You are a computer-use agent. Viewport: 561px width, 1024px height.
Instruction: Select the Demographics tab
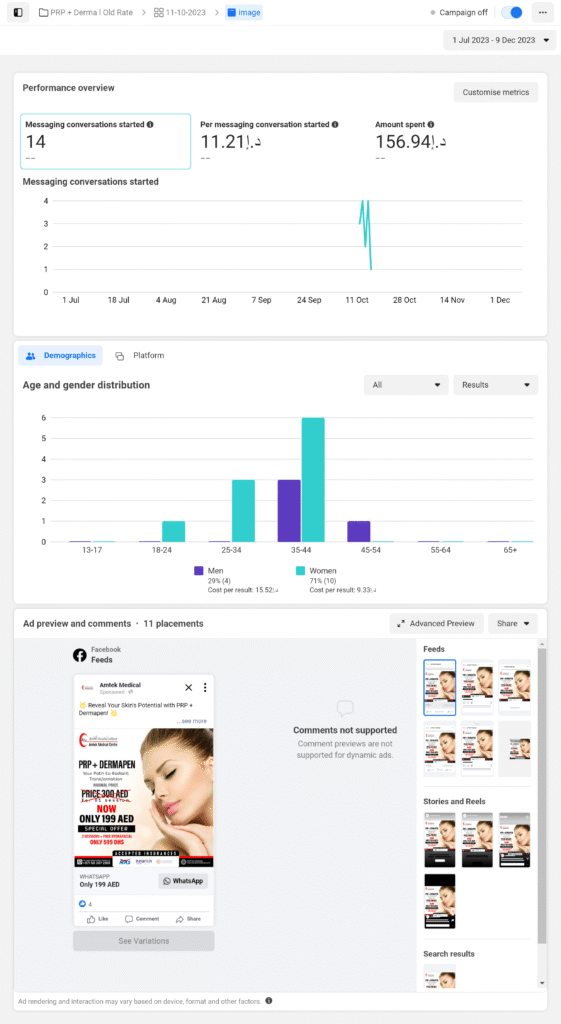(x=60, y=356)
